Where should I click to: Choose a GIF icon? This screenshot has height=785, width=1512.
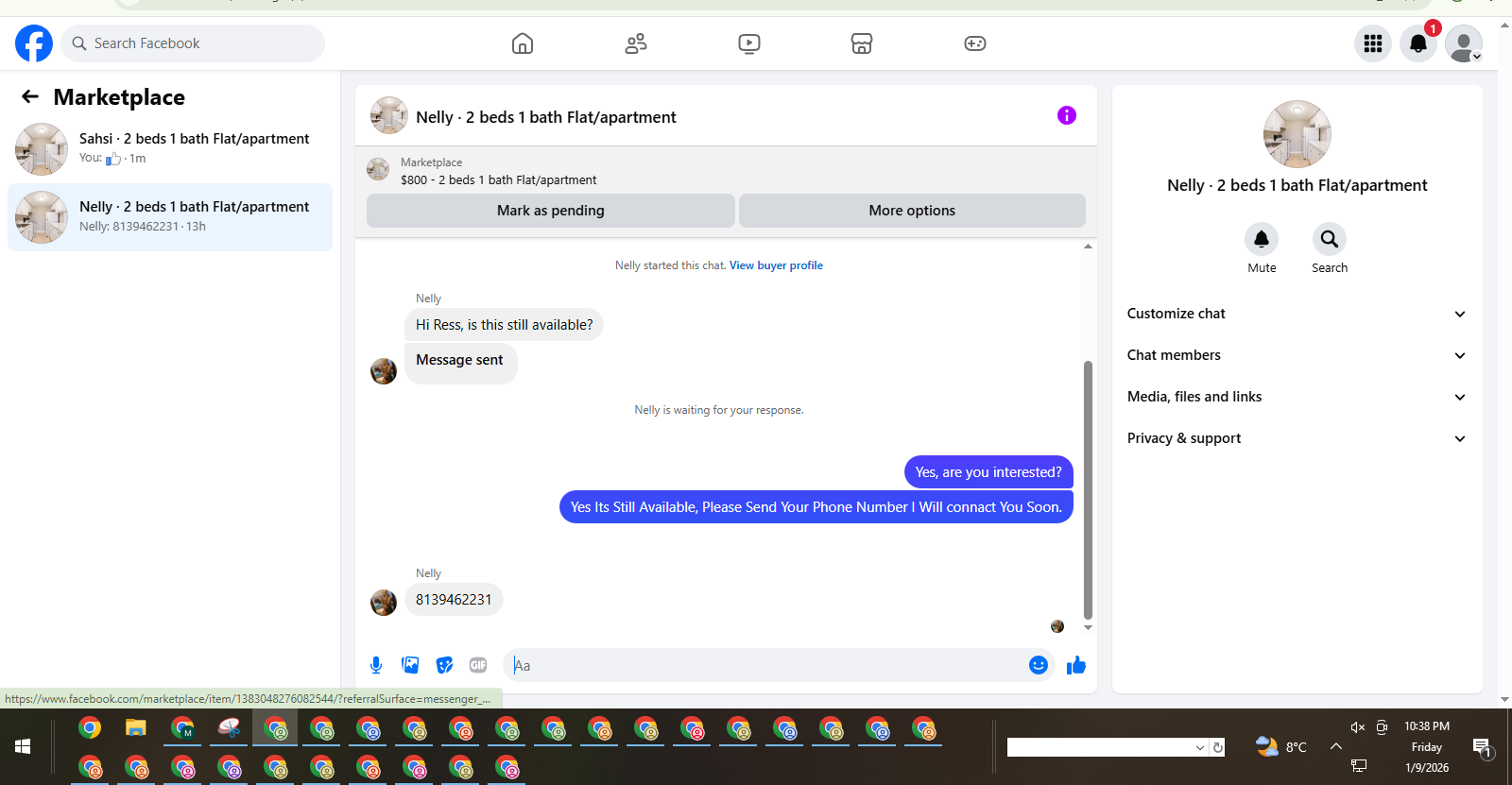pos(478,665)
